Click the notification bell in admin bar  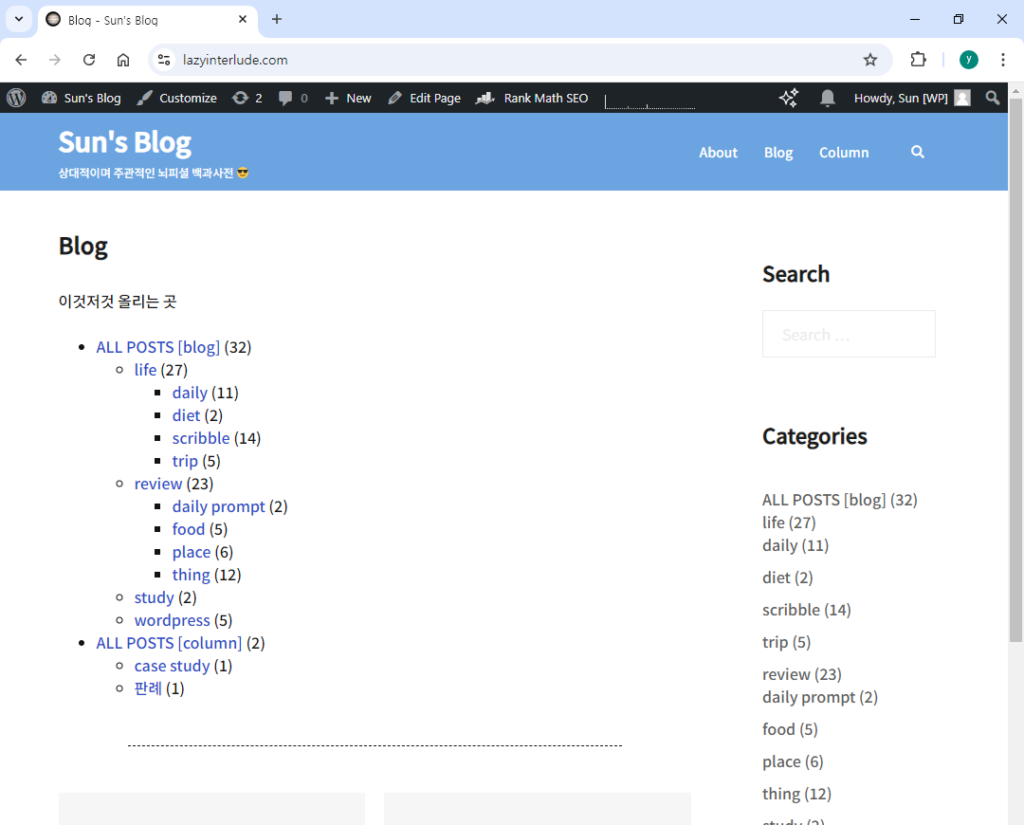[x=827, y=98]
